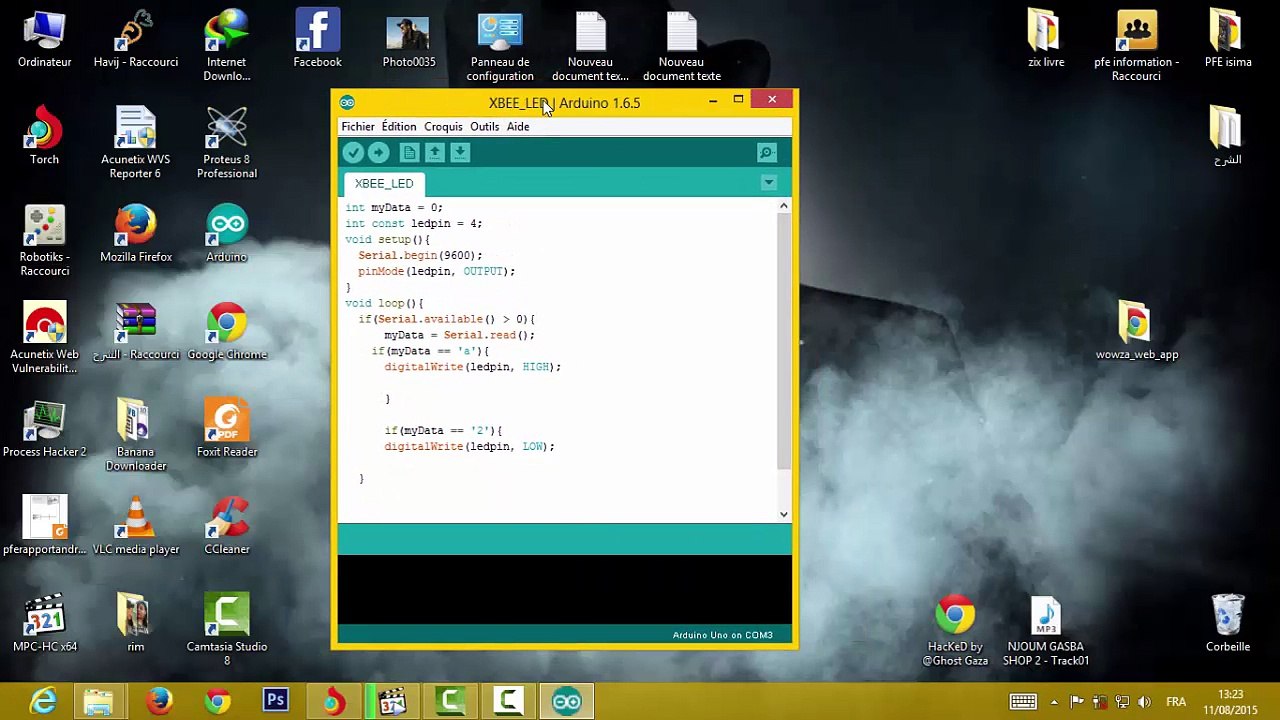Click the 'myData = Serial.read();' line
This screenshot has height=720, width=1280.
tap(459, 335)
